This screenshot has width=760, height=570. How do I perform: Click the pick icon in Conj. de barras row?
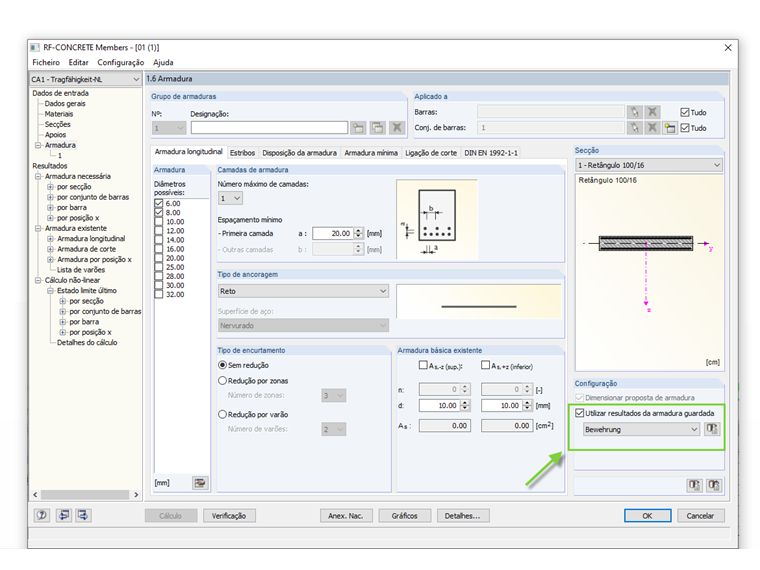(634, 128)
